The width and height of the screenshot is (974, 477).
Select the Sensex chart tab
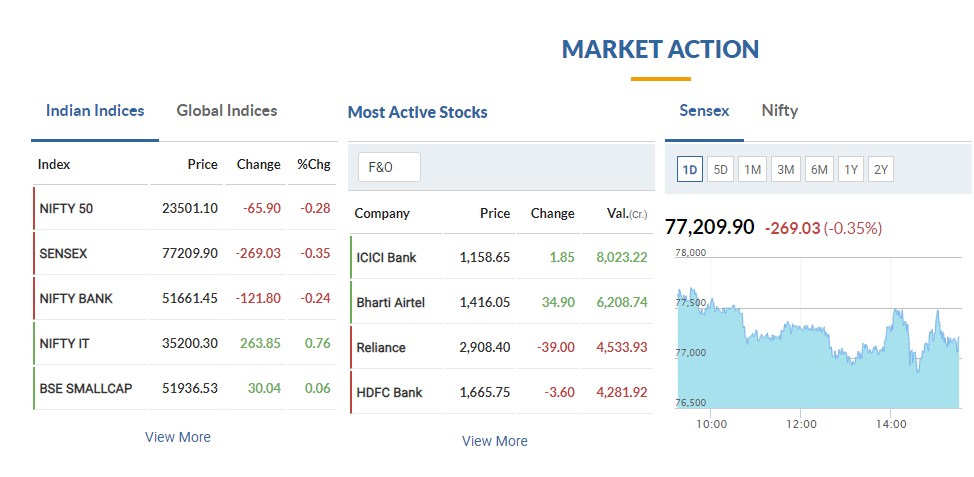click(x=704, y=111)
